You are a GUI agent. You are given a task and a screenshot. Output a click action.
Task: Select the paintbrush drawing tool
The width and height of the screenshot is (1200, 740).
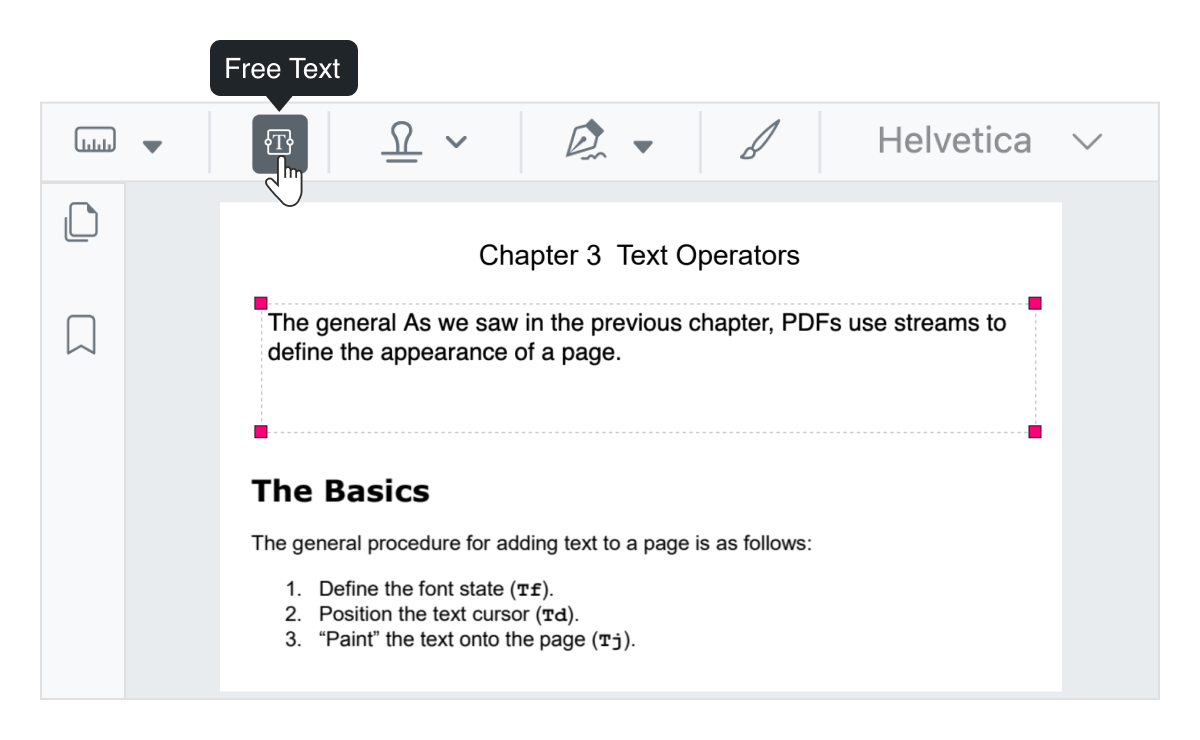click(760, 141)
